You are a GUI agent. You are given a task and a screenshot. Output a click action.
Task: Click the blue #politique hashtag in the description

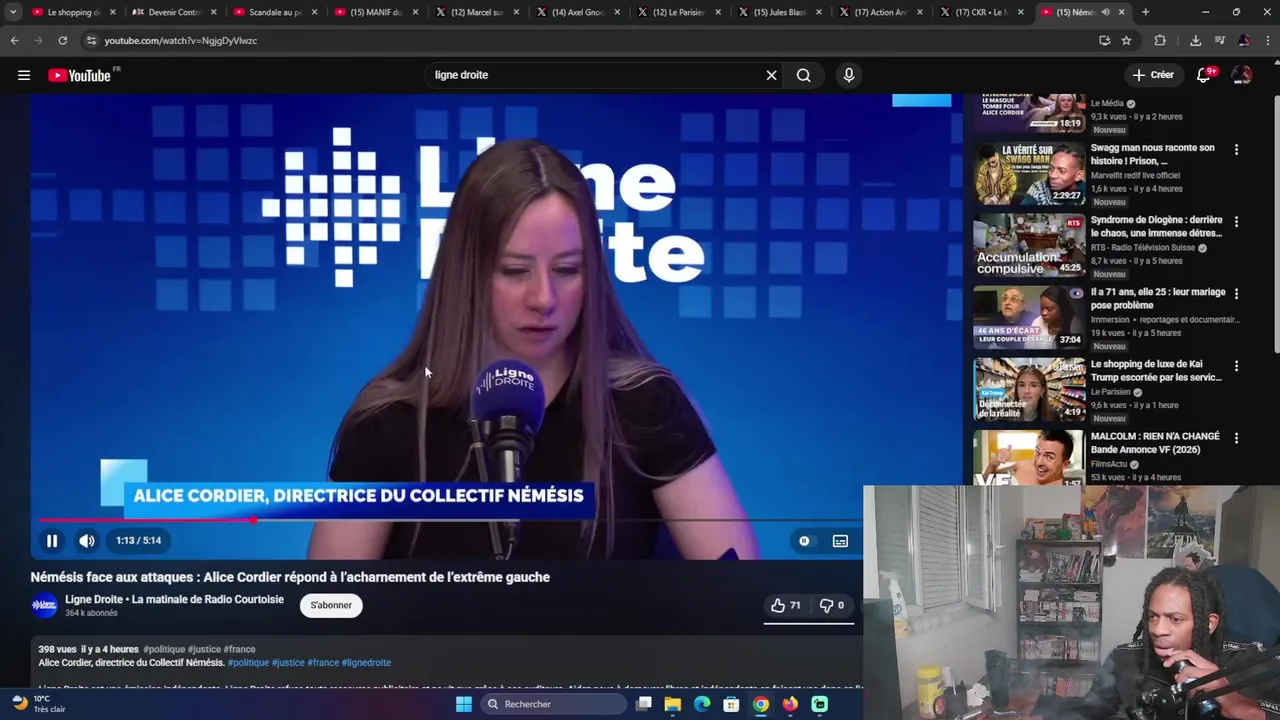[248, 663]
